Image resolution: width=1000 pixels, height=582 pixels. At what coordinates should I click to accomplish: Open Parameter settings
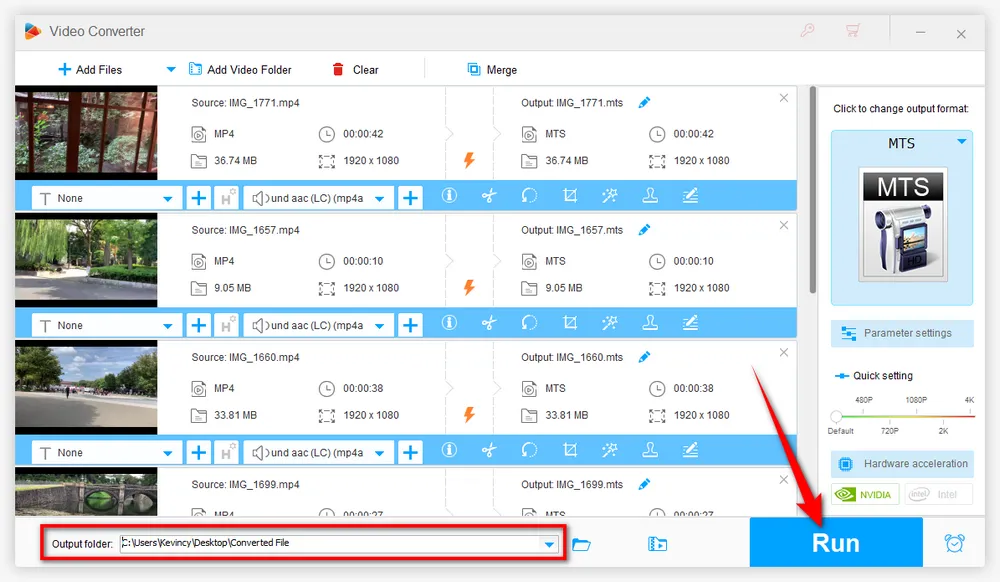pyautogui.click(x=902, y=333)
